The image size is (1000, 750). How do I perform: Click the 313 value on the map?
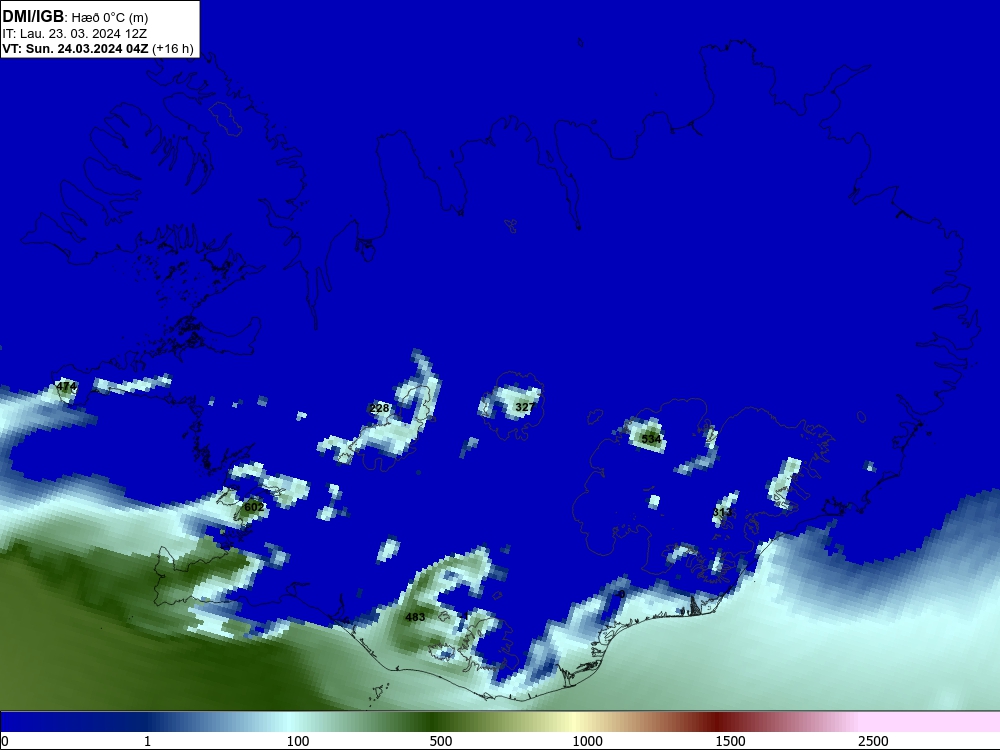tap(723, 512)
